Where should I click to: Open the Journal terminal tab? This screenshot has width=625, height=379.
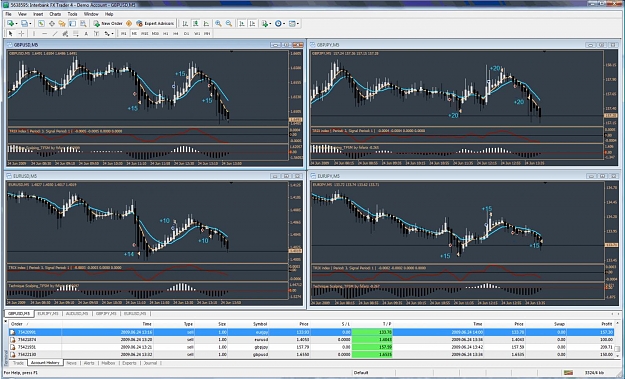[150, 363]
